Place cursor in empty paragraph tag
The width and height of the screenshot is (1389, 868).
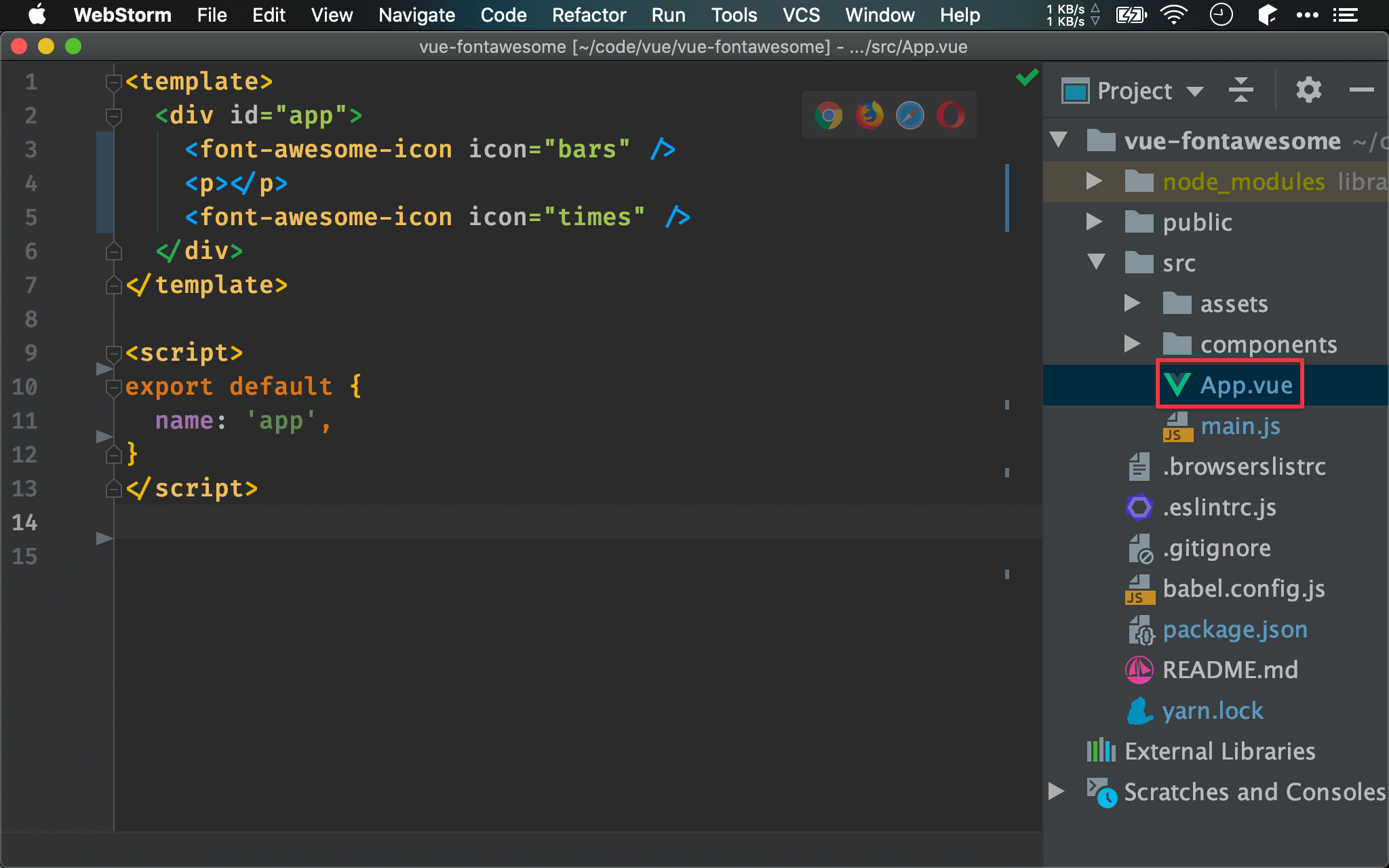229,183
